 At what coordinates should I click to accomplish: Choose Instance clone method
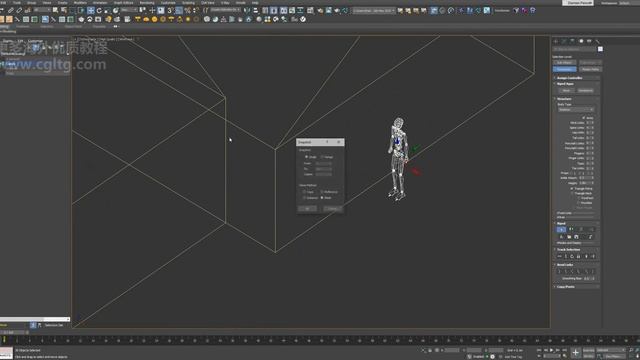pos(304,198)
